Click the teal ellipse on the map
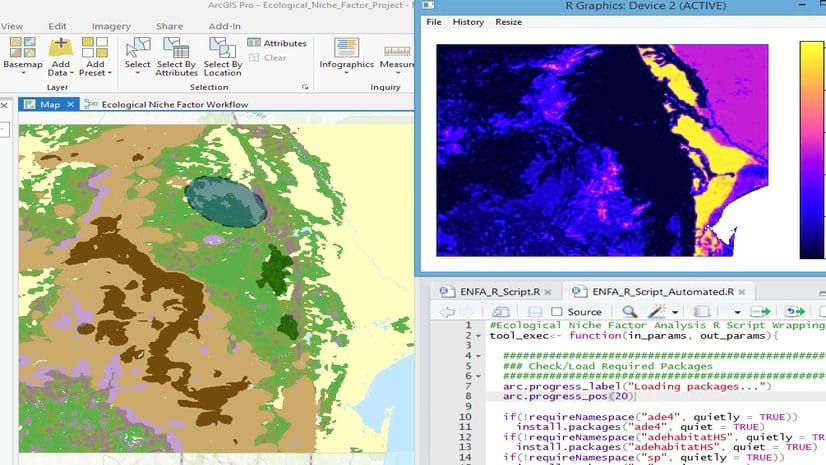The image size is (826, 465). pyautogui.click(x=225, y=202)
